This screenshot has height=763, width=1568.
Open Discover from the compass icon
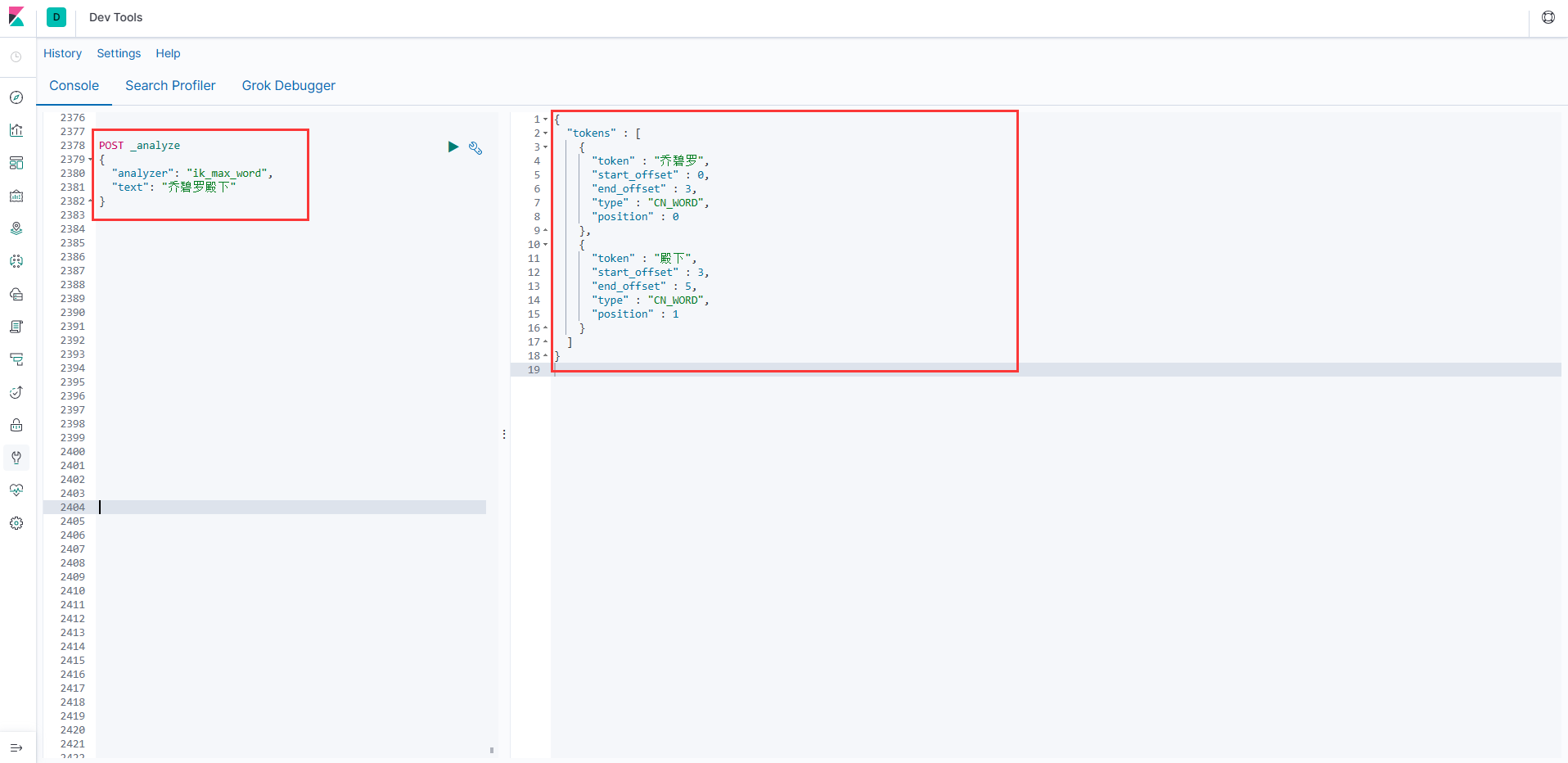tap(16, 97)
